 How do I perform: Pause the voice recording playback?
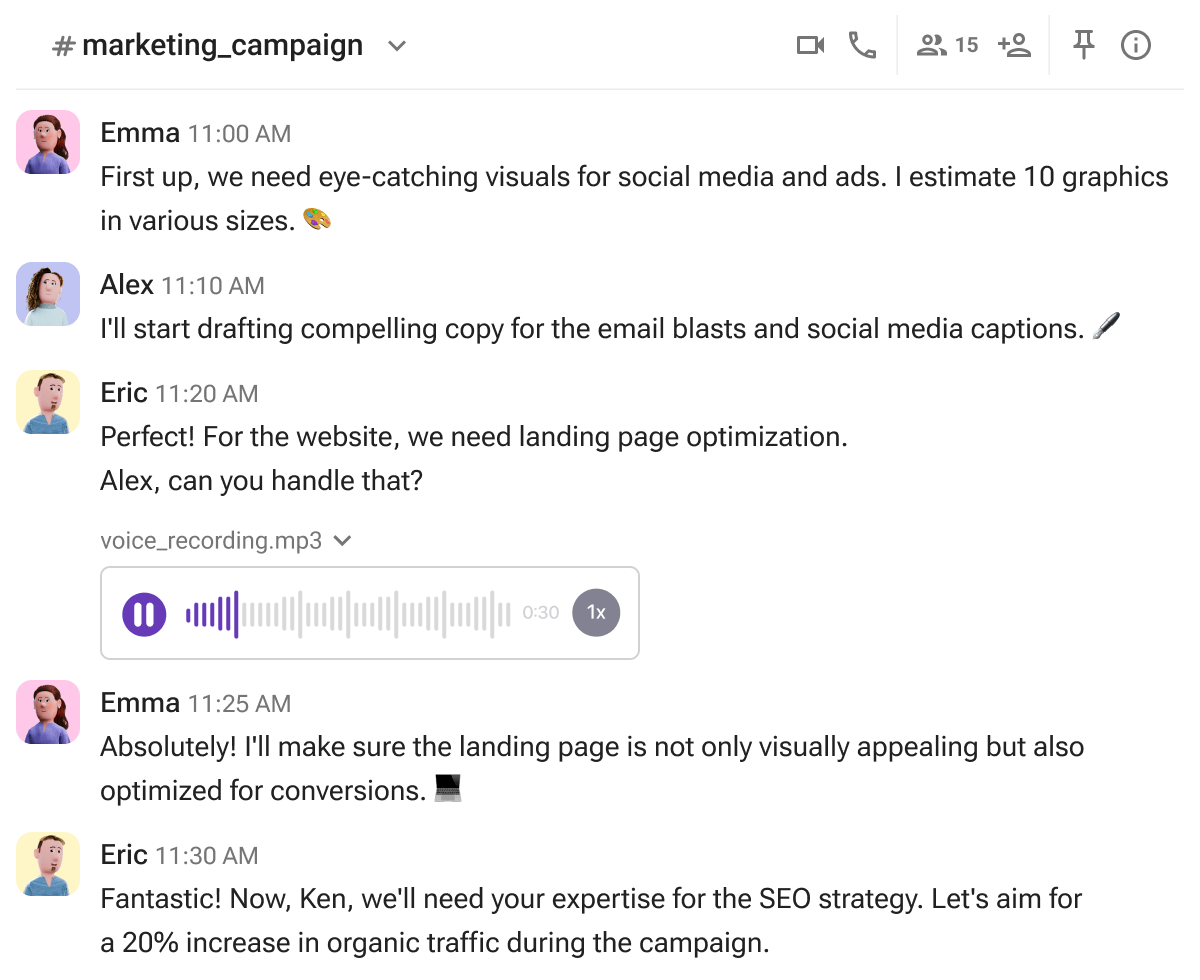(x=144, y=613)
